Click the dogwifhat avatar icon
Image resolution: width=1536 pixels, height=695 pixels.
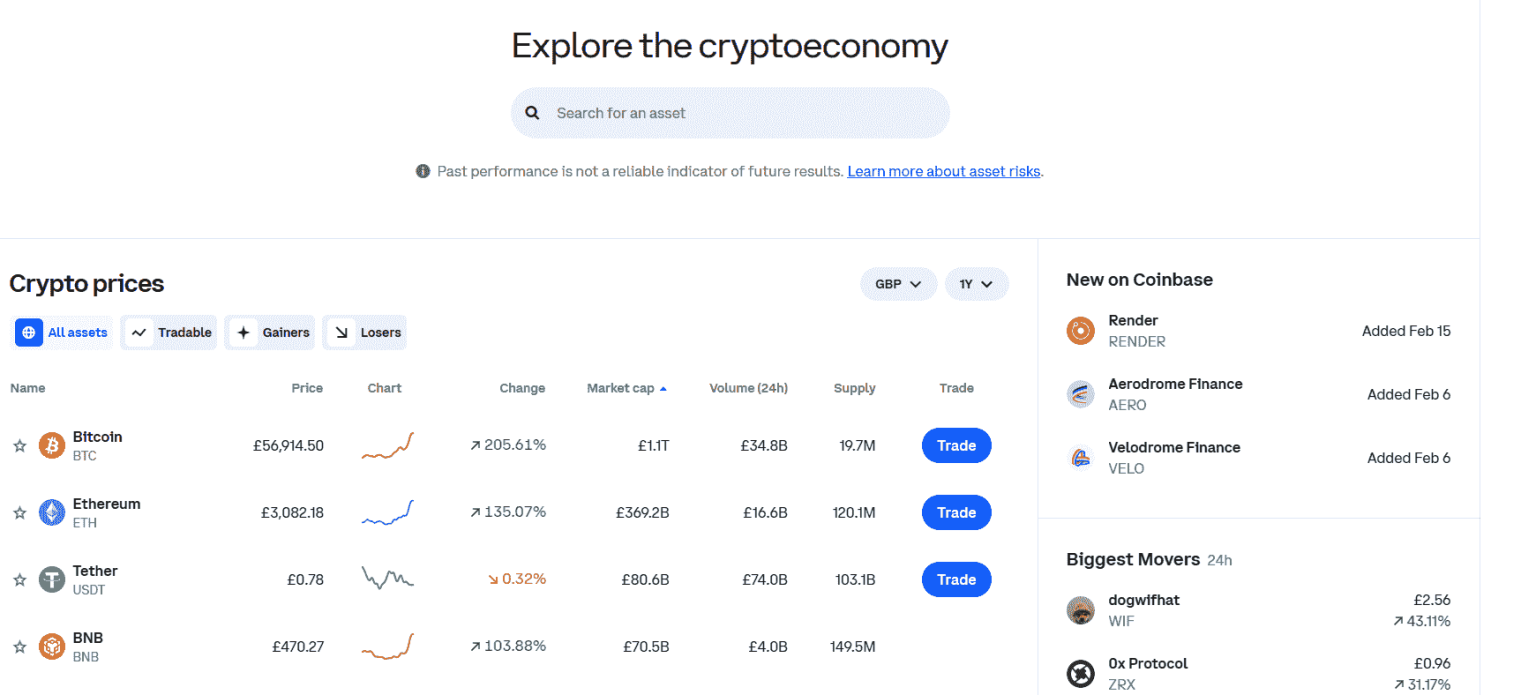pos(1080,610)
